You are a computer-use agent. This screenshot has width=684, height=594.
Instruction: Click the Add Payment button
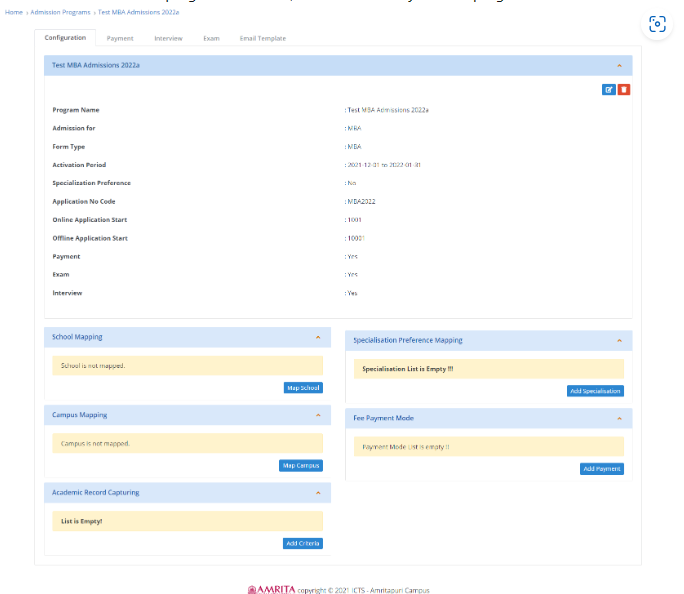[601, 469]
